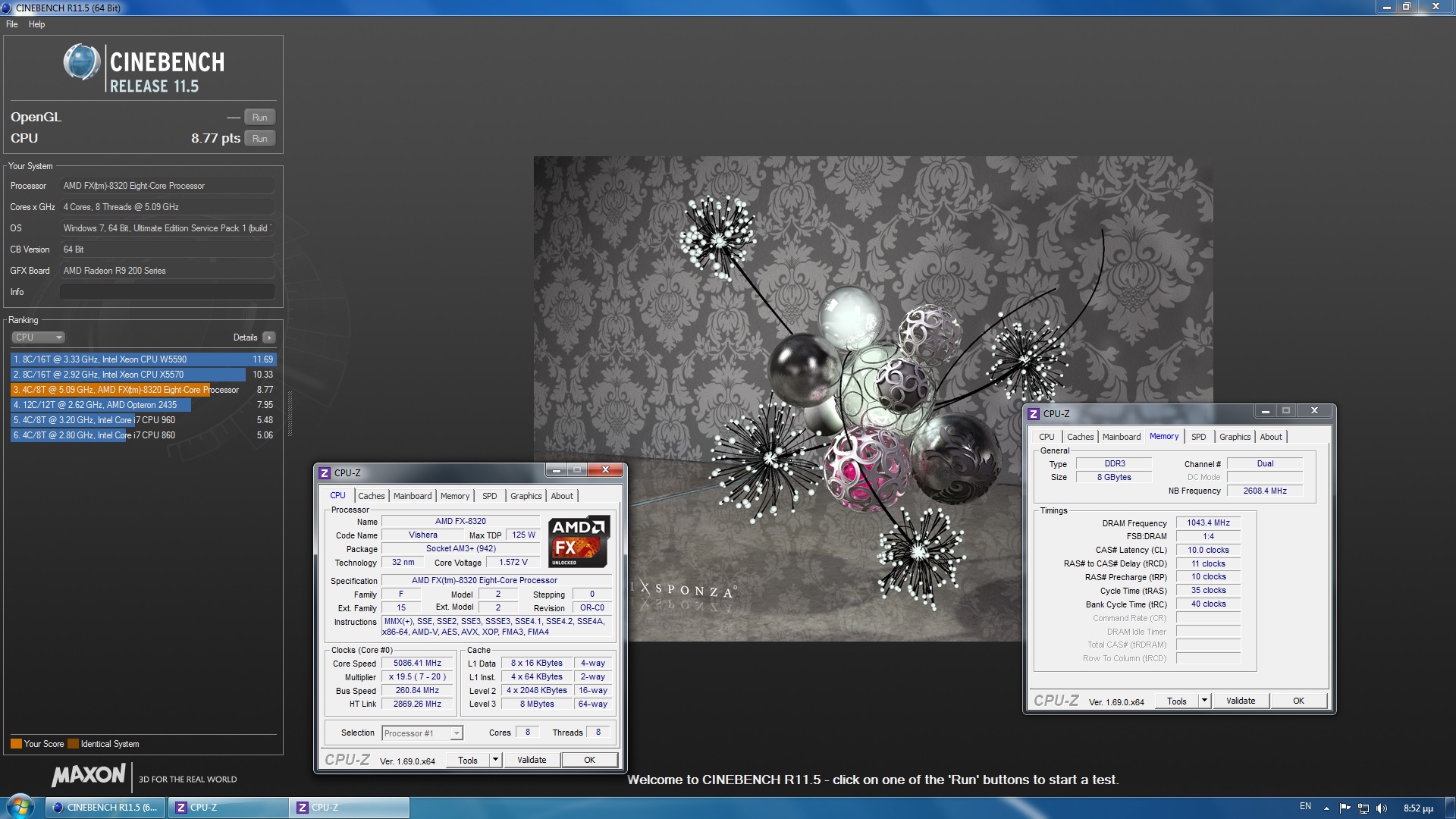Click the Core Speed value field

[x=417, y=664]
